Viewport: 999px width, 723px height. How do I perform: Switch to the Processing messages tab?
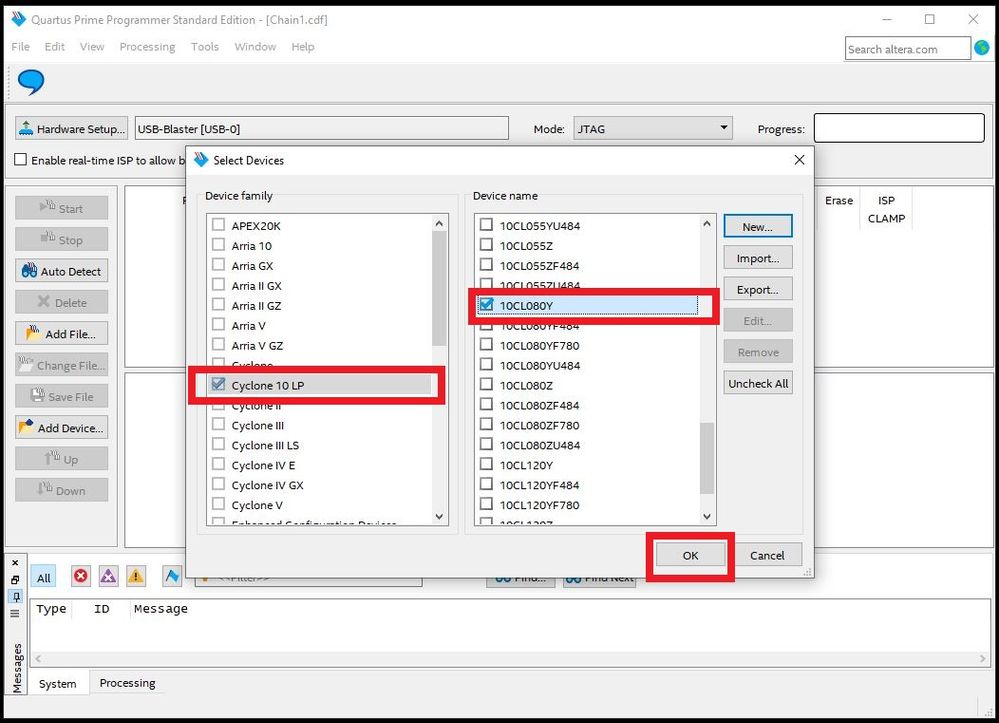pyautogui.click(x=127, y=683)
